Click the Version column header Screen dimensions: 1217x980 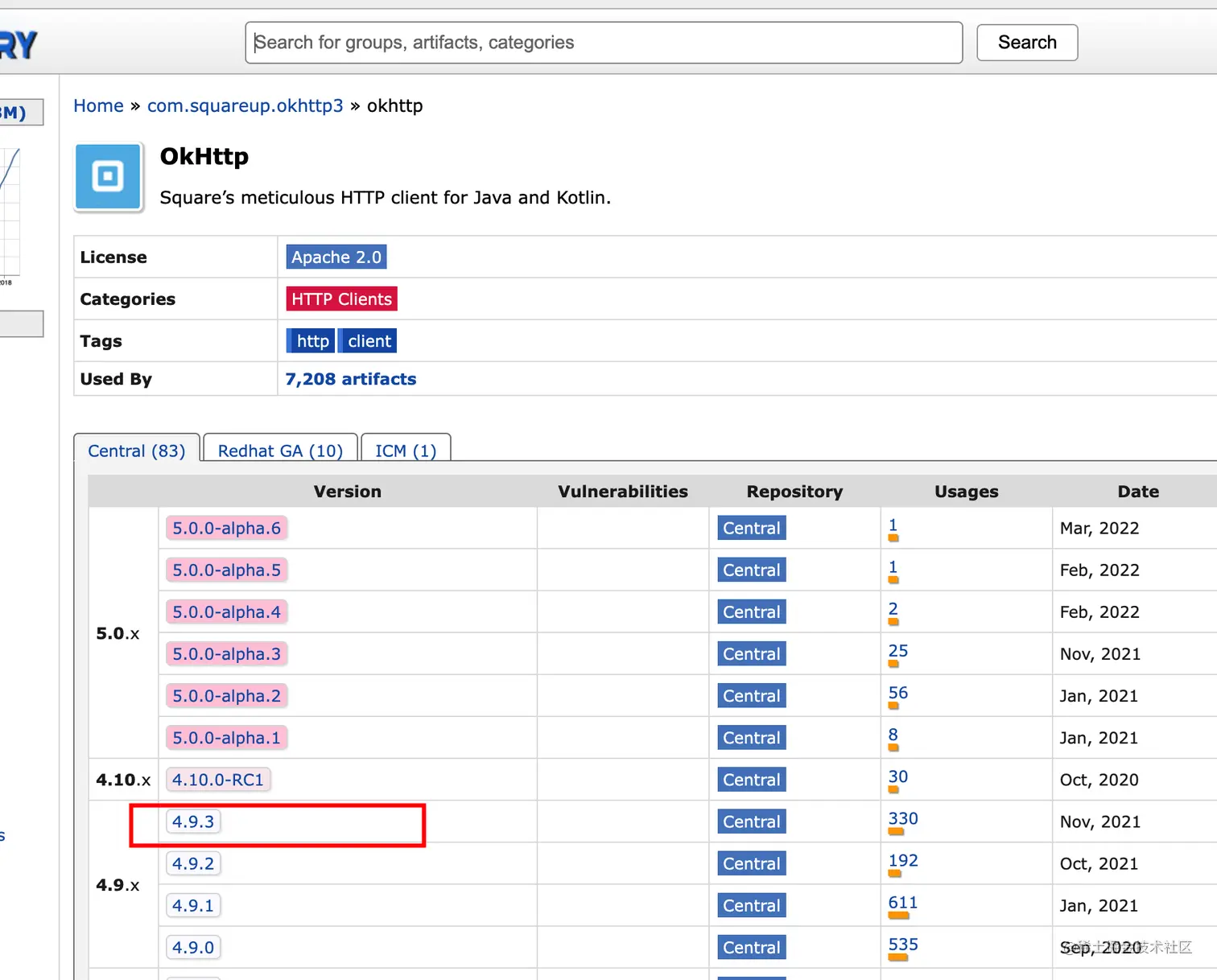(x=348, y=492)
